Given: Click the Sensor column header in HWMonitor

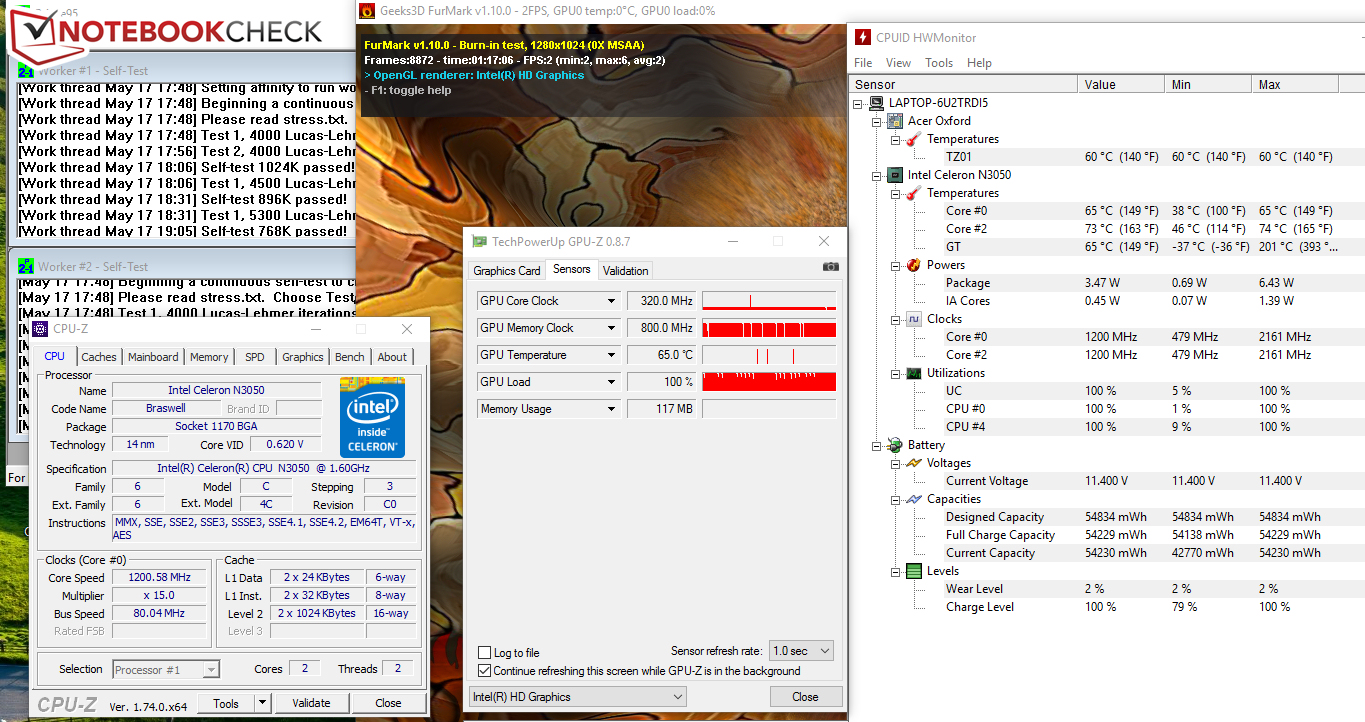Looking at the screenshot, I should 964,85.
